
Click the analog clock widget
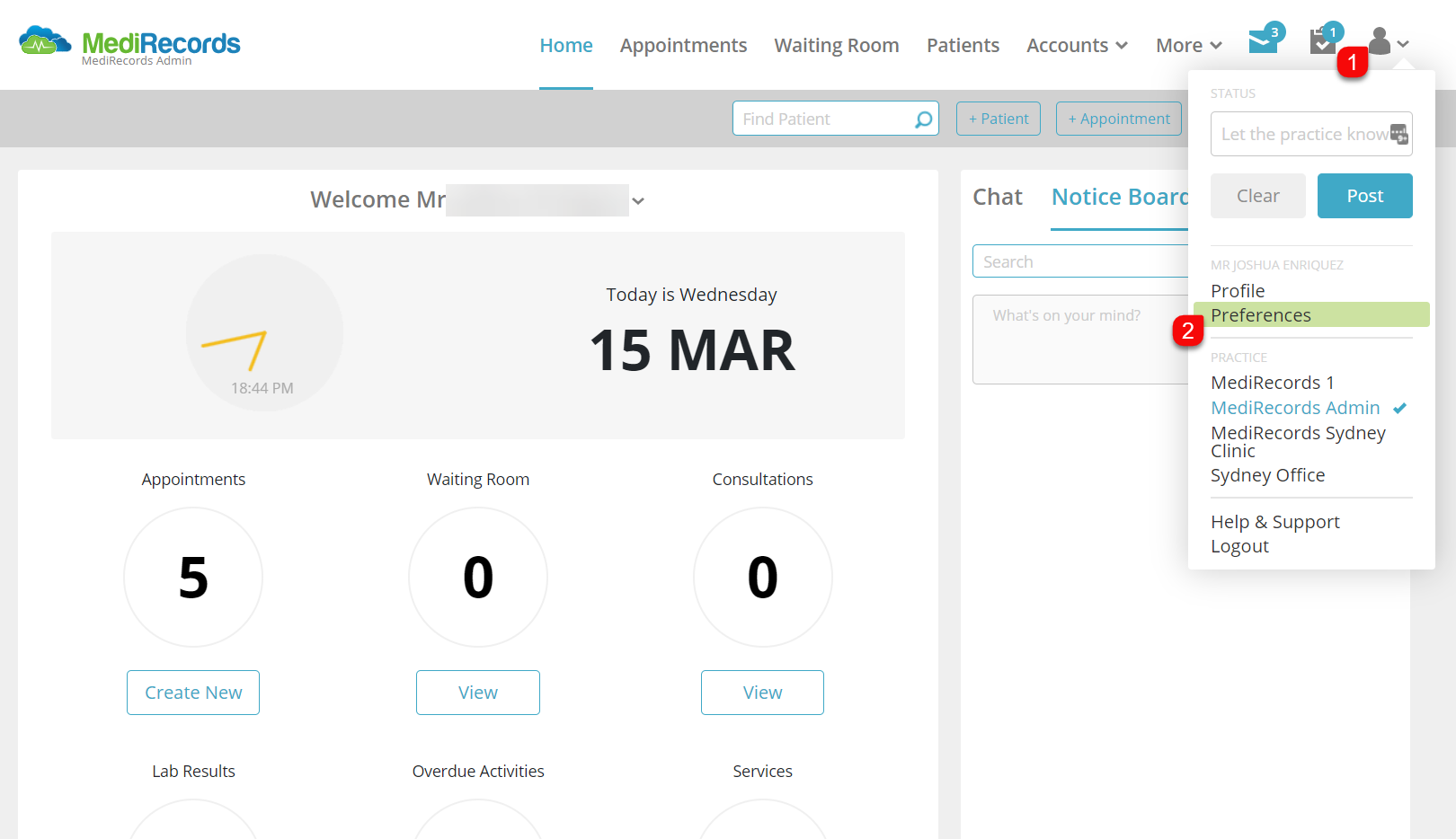tap(264, 333)
